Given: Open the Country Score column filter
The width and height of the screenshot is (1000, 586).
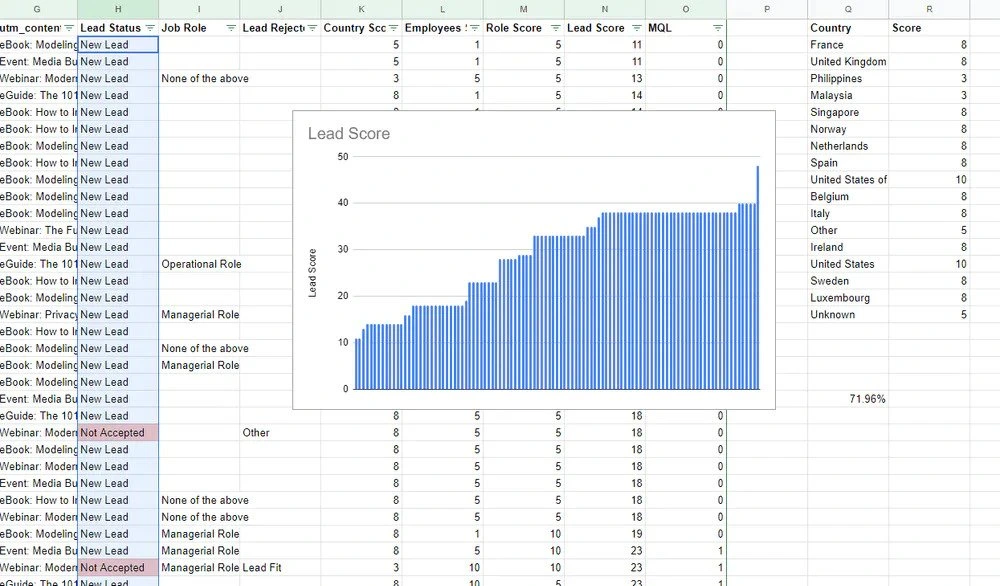Looking at the screenshot, I should pos(393,28).
